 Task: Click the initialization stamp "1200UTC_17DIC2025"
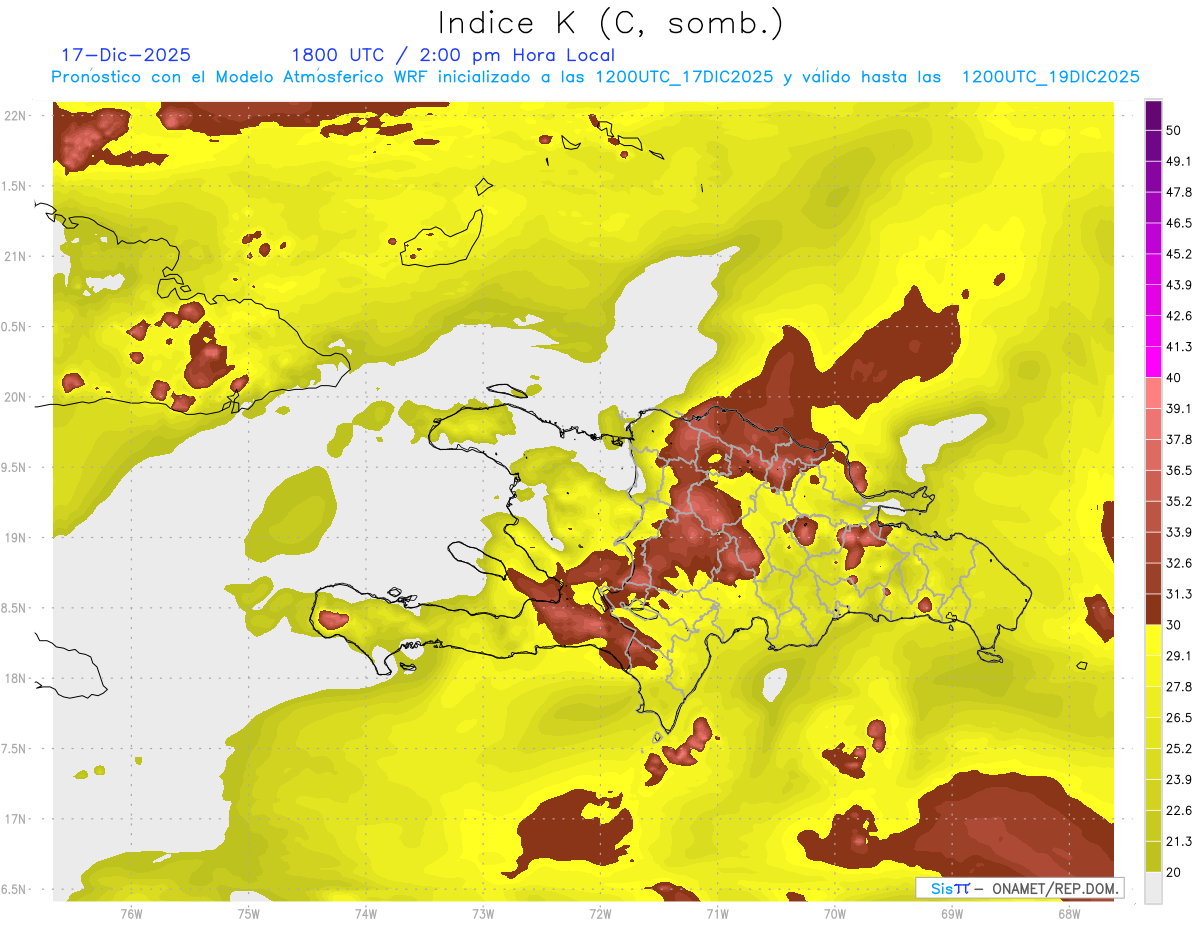(x=684, y=77)
